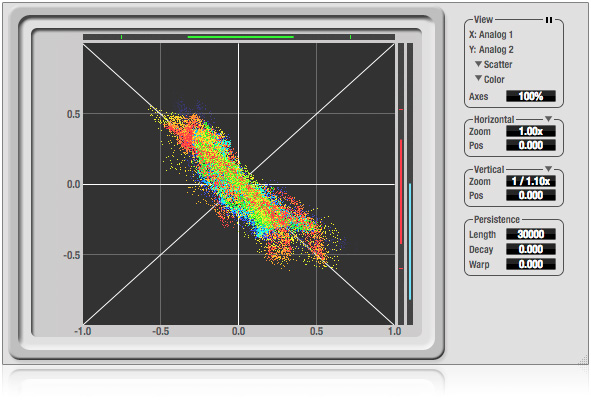Click the red vertical range bar
This screenshot has width=591, height=407.
[401, 191]
